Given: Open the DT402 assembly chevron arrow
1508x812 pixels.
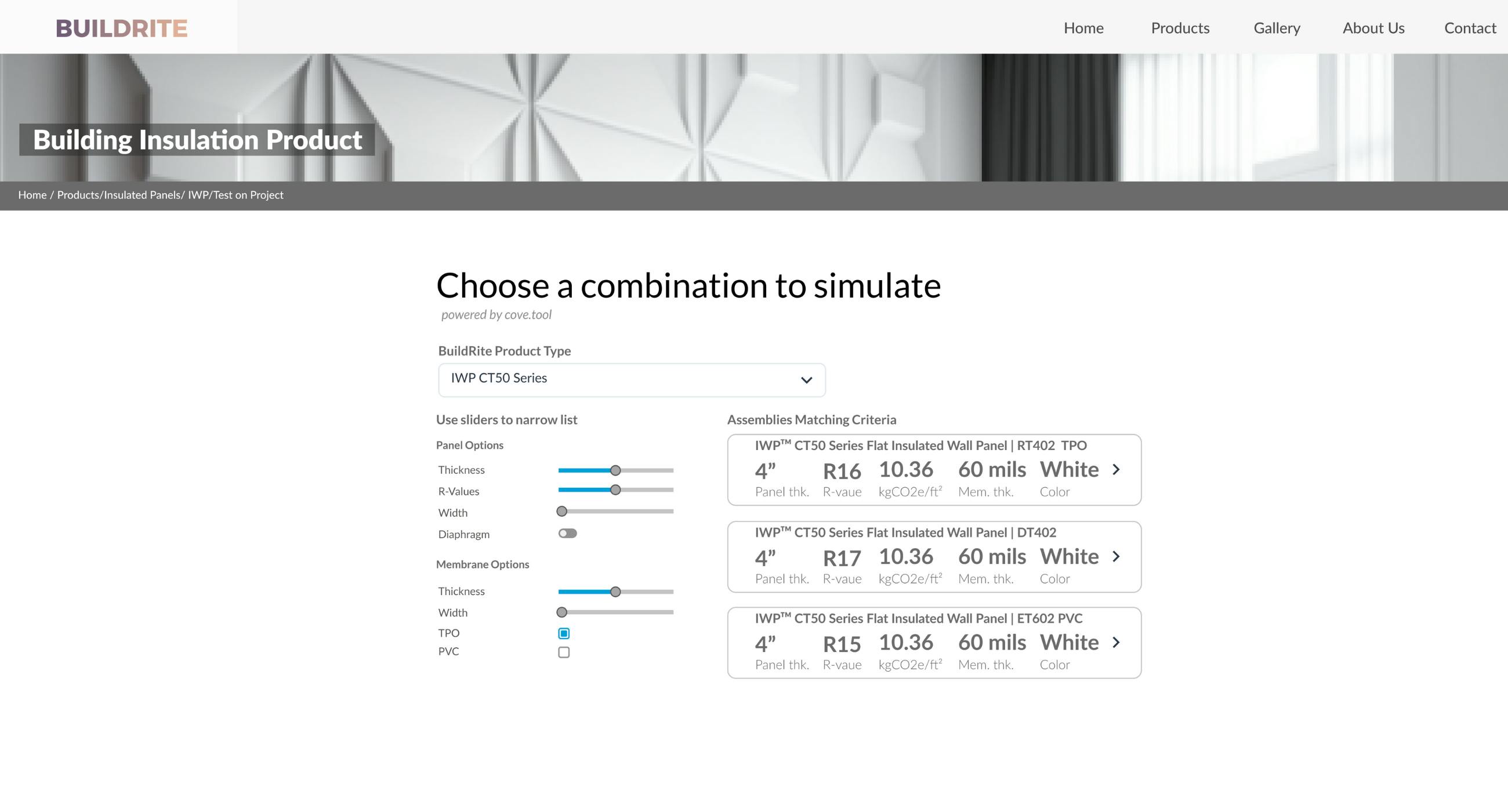Looking at the screenshot, I should pos(1116,556).
